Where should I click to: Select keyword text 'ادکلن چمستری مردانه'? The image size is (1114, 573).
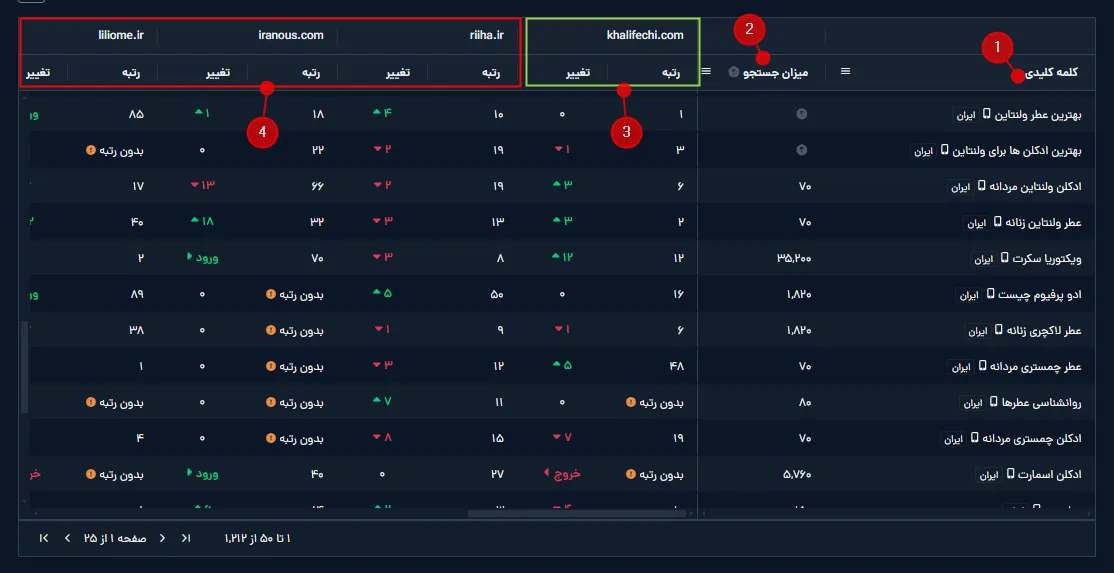[x=1033, y=439]
